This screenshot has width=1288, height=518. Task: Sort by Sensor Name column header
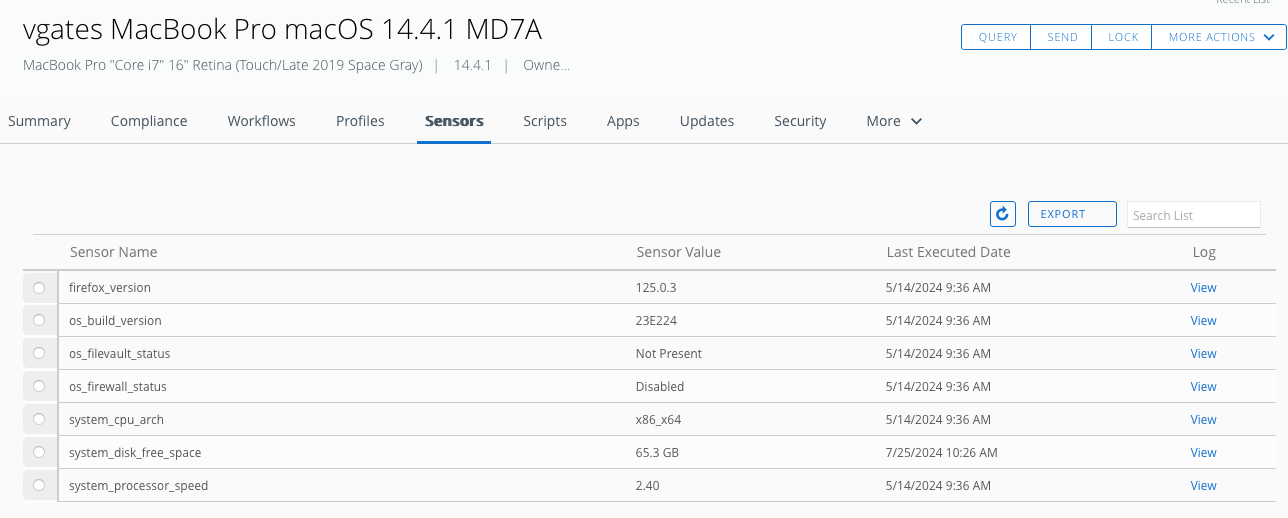coord(113,252)
